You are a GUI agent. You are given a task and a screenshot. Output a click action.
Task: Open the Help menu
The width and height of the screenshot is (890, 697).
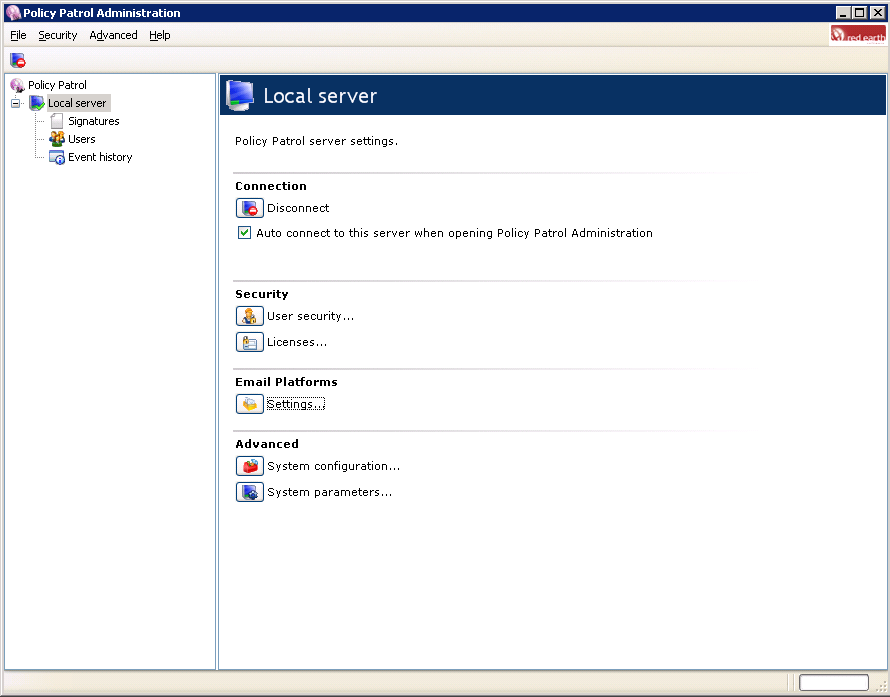(x=159, y=35)
